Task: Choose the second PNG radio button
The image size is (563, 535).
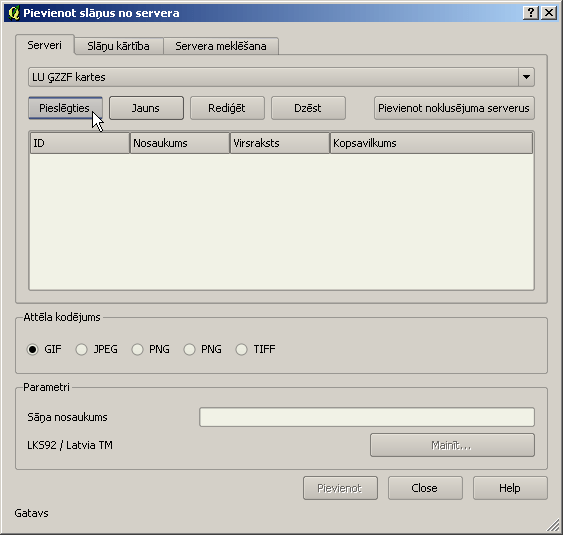Action: click(189, 349)
